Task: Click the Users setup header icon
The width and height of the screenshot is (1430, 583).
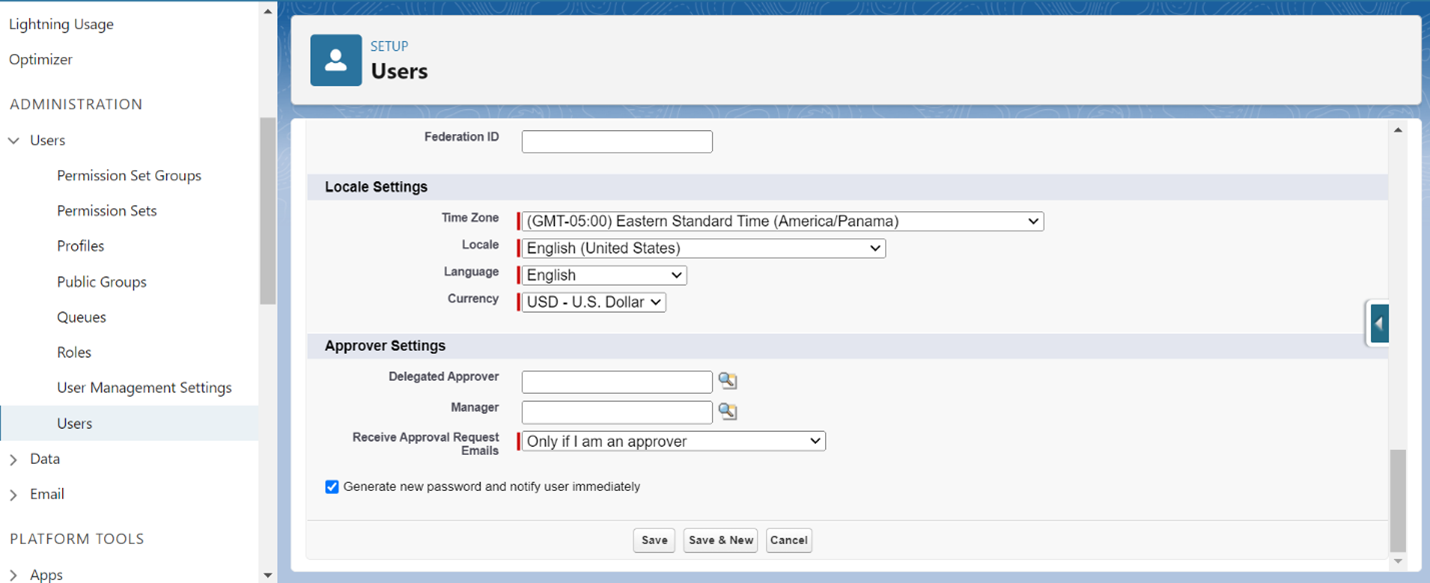Action: (x=336, y=60)
